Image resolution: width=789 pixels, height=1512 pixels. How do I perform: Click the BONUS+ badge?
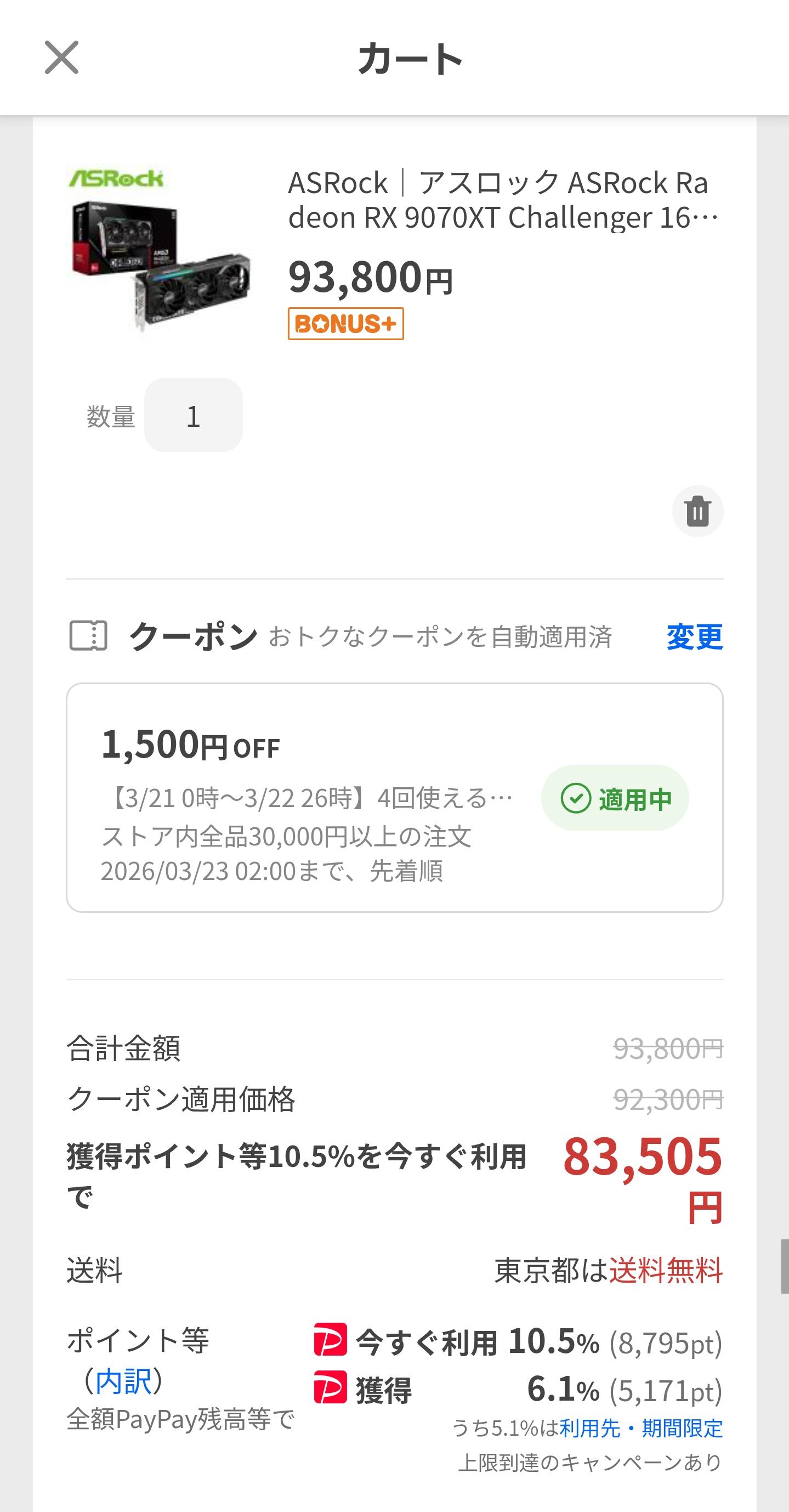(x=345, y=324)
